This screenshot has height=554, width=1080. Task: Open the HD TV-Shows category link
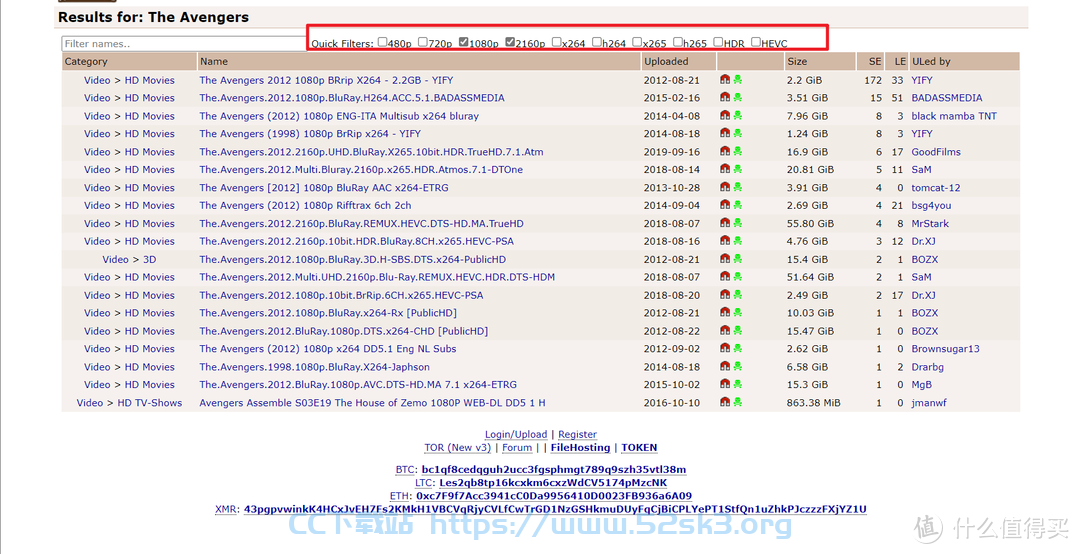pyautogui.click(x=149, y=402)
